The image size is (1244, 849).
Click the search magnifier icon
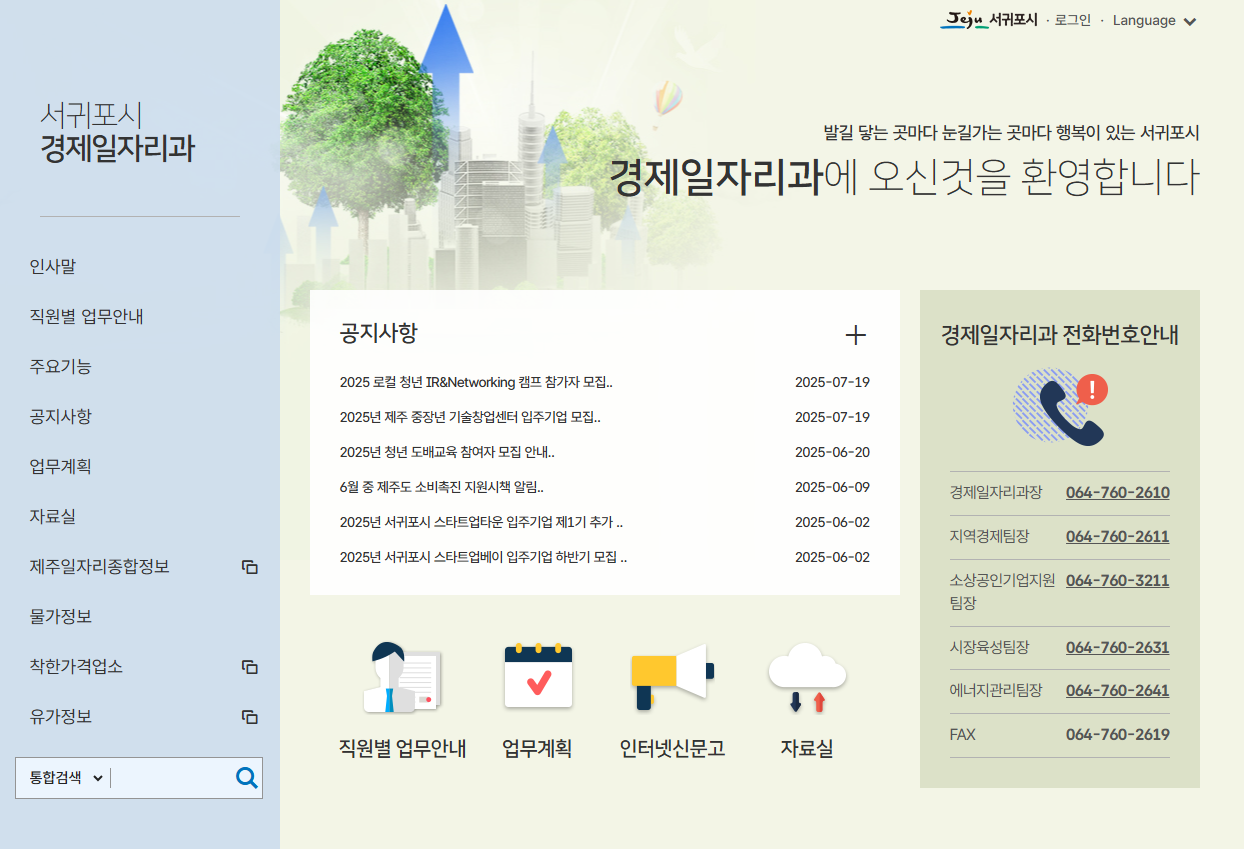246,777
